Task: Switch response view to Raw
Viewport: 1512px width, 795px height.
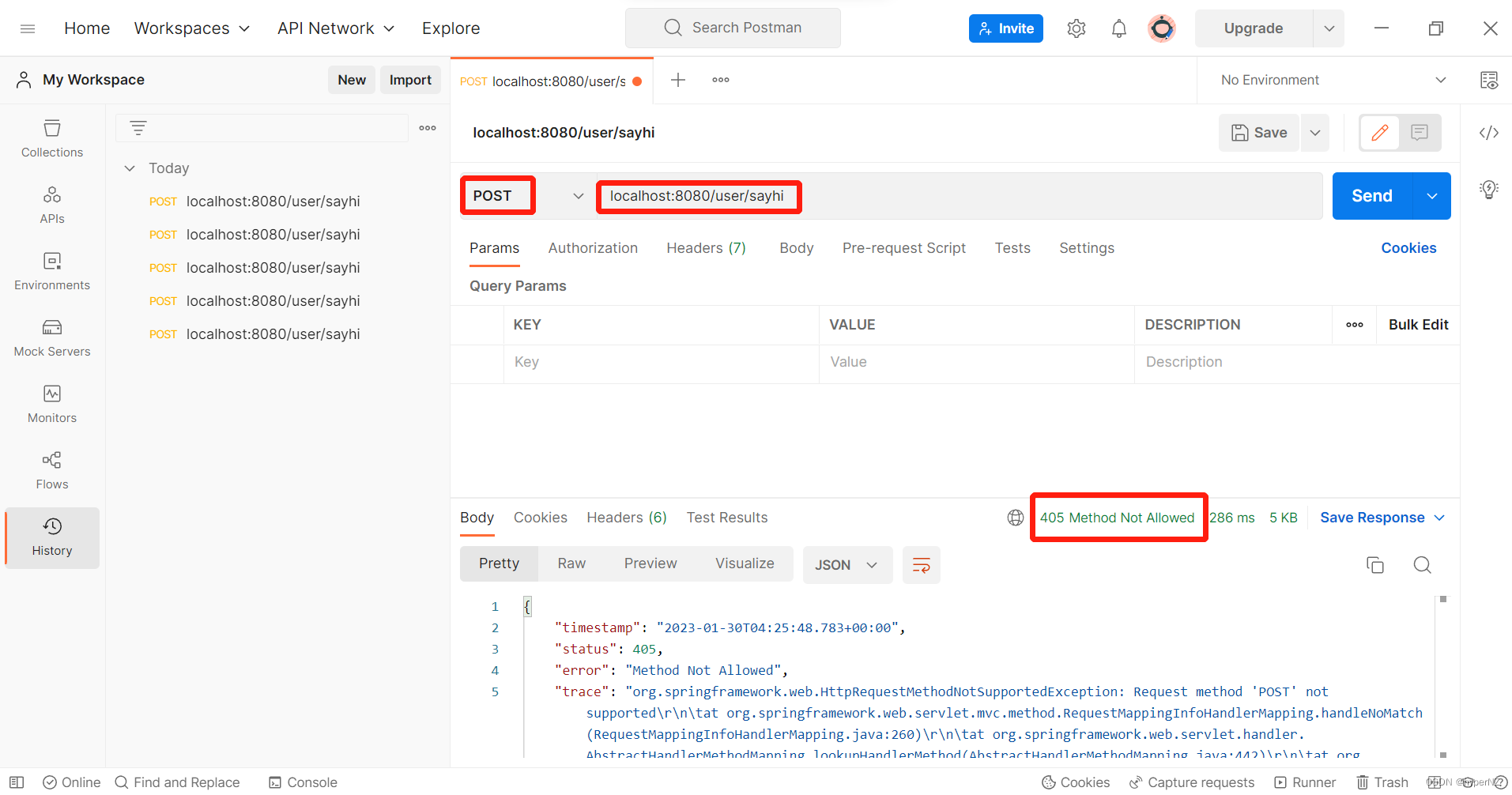Action: coord(571,563)
